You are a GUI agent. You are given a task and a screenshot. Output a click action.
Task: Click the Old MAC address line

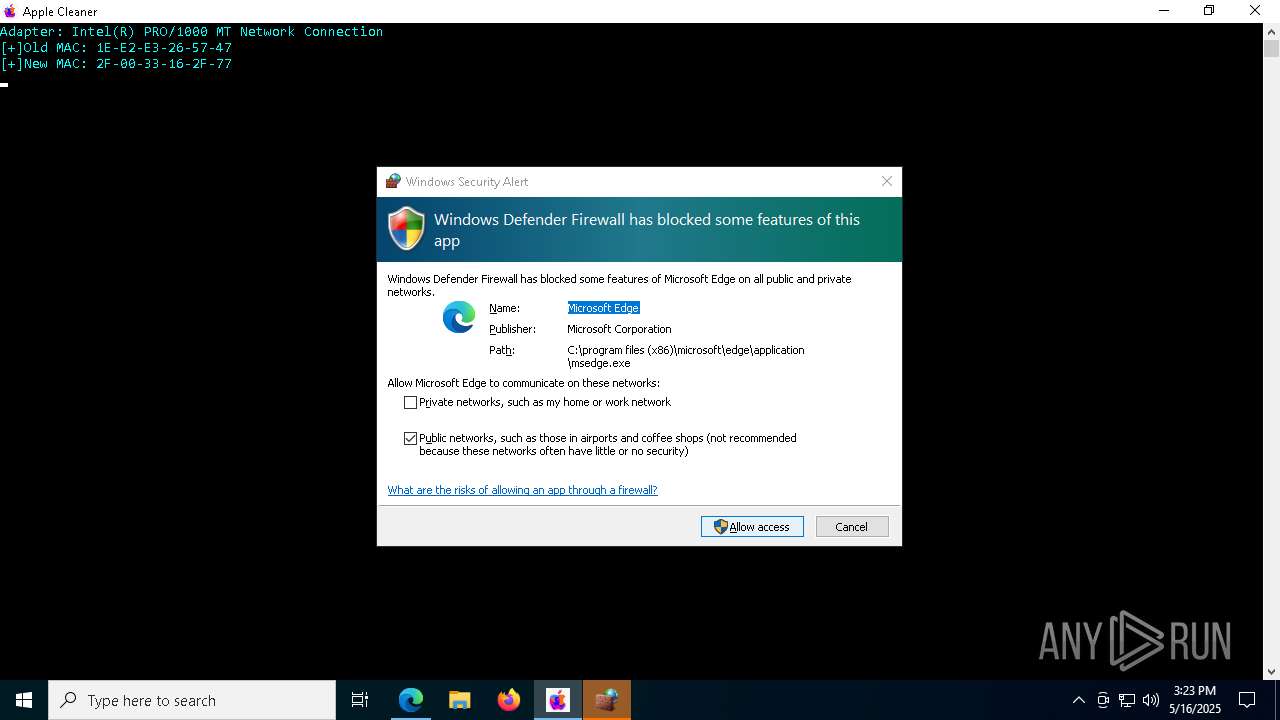tap(116, 47)
